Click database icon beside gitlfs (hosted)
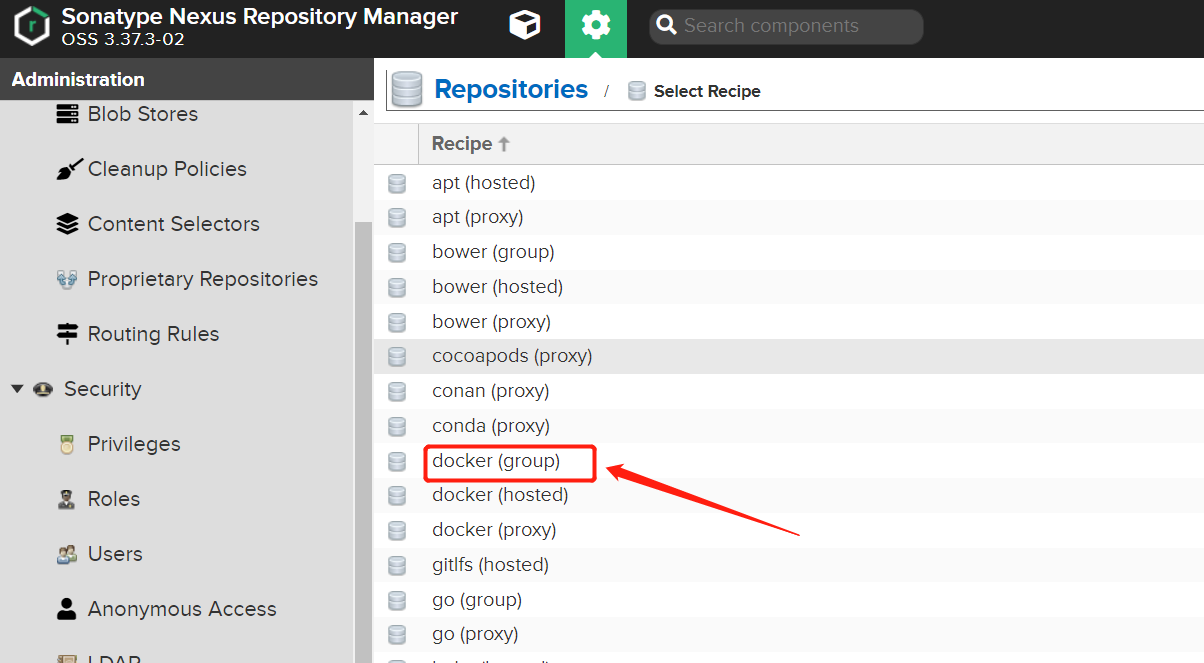1204x663 pixels. (397, 565)
